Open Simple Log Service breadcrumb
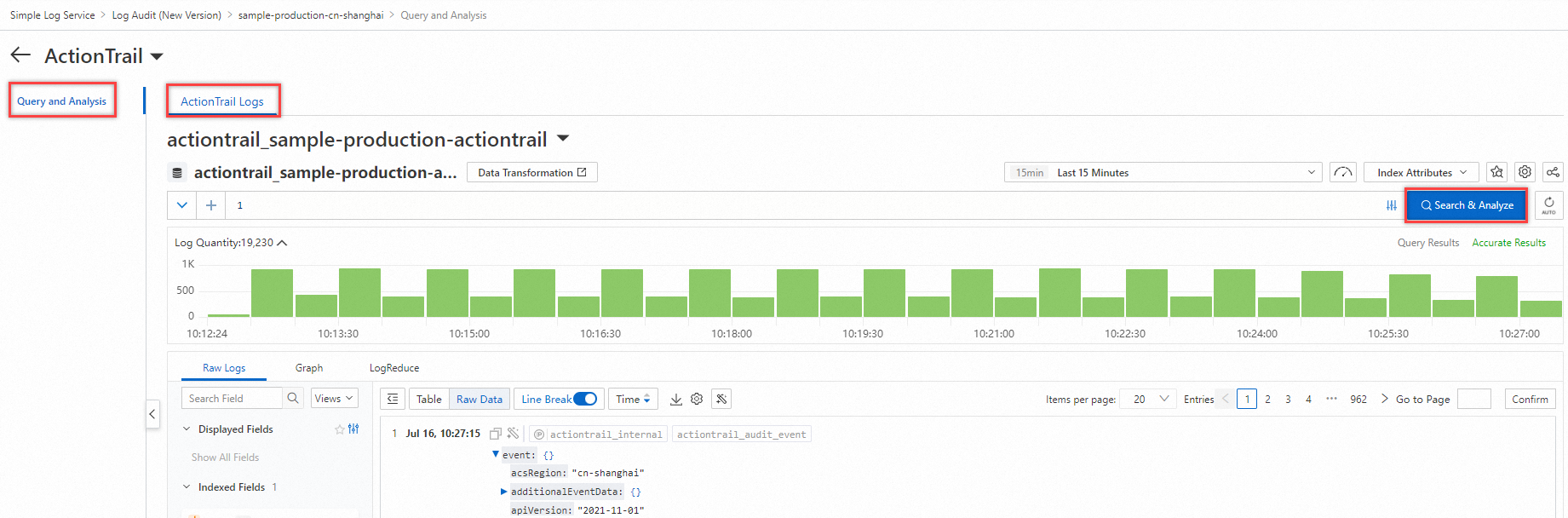Viewport: 1568px width, 518px height. pos(53,15)
